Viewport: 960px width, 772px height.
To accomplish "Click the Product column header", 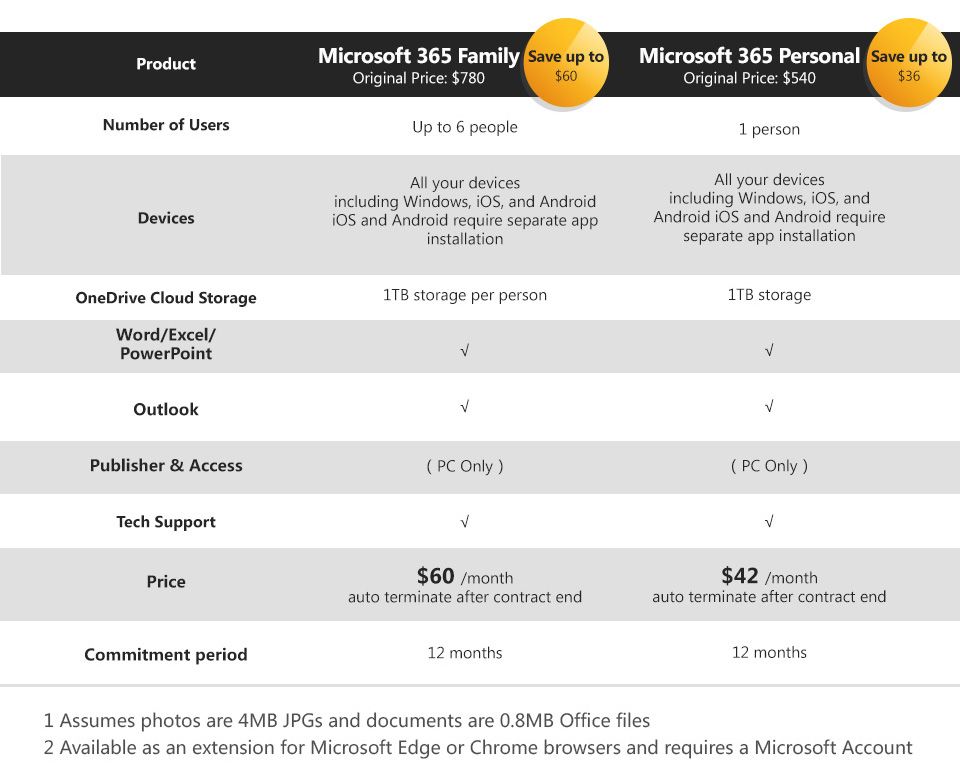I will coord(166,64).
